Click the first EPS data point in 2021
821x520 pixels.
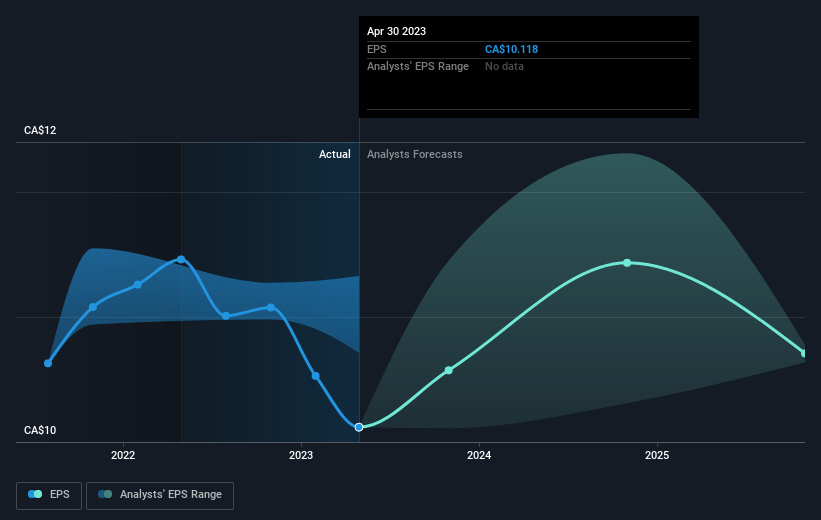[48, 363]
